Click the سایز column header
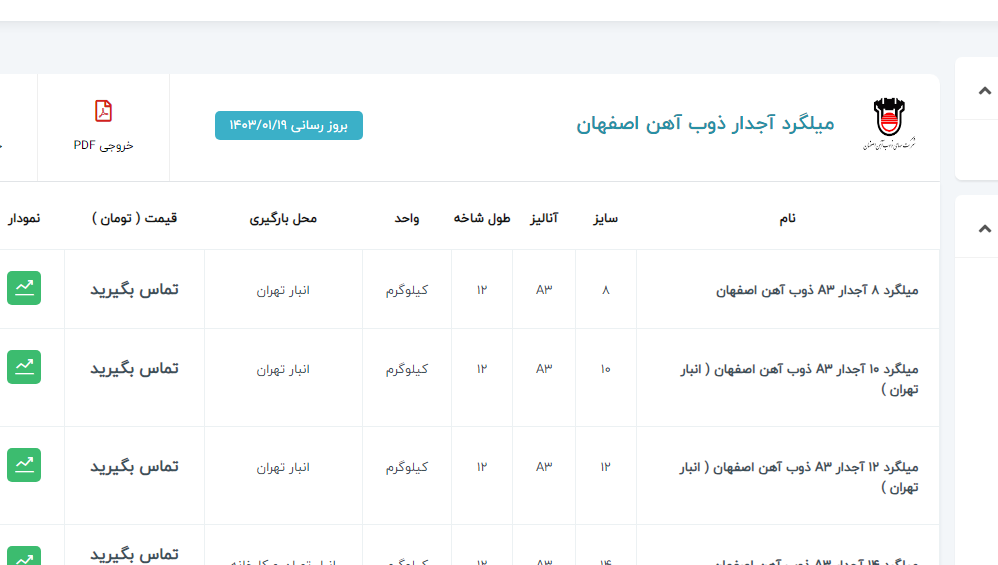The height and width of the screenshot is (565, 998). point(605,218)
